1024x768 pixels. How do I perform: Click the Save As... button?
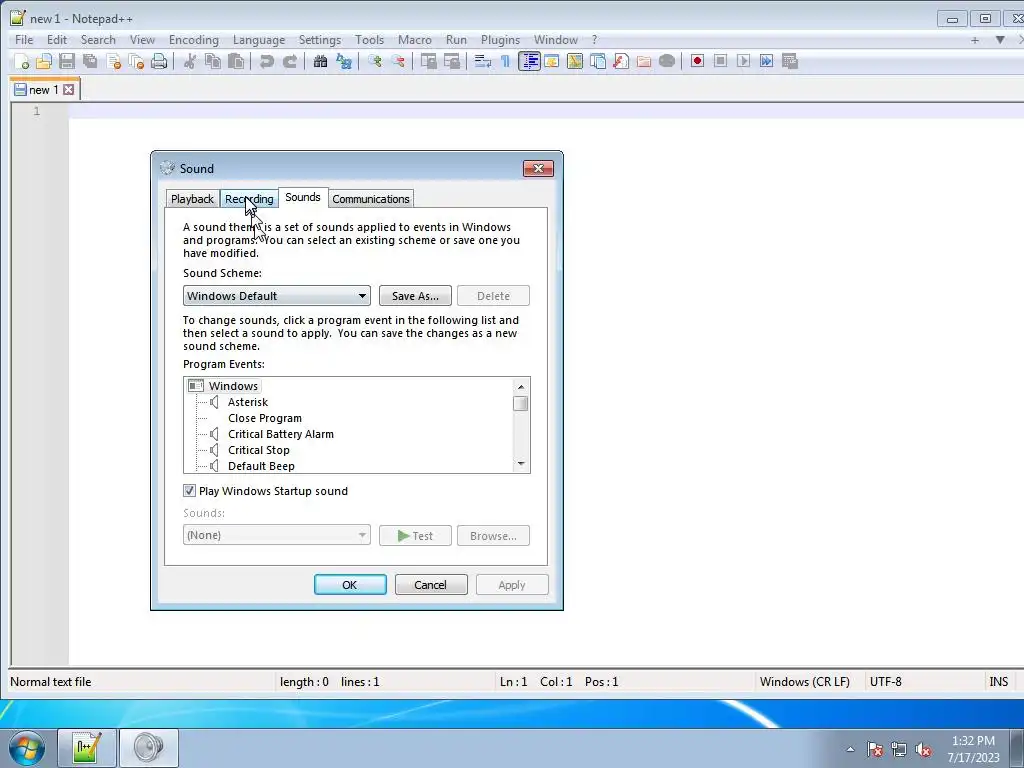415,296
